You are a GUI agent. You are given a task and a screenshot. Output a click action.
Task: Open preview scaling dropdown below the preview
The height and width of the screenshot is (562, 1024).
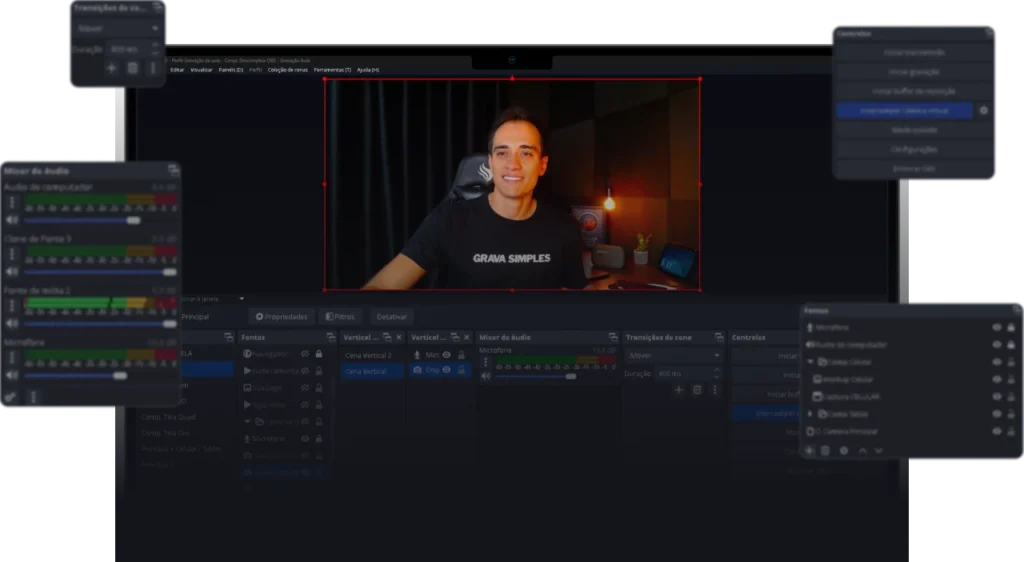(242, 299)
